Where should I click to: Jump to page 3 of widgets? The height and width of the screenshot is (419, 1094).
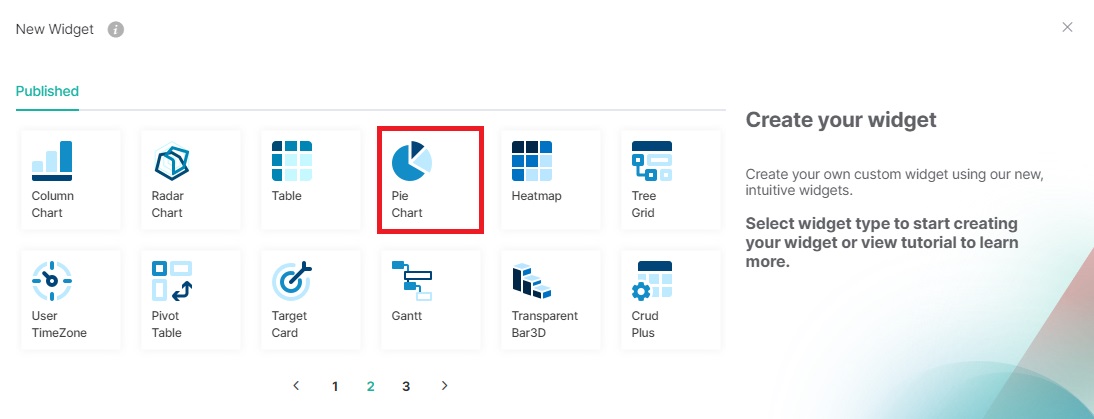(406, 386)
